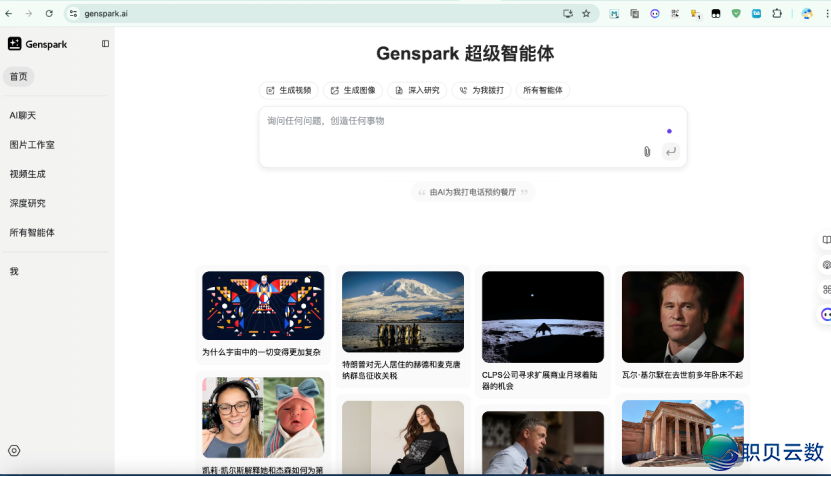This screenshot has width=831, height=477.
Task: Attach a file with the paperclip icon
Action: point(647,152)
